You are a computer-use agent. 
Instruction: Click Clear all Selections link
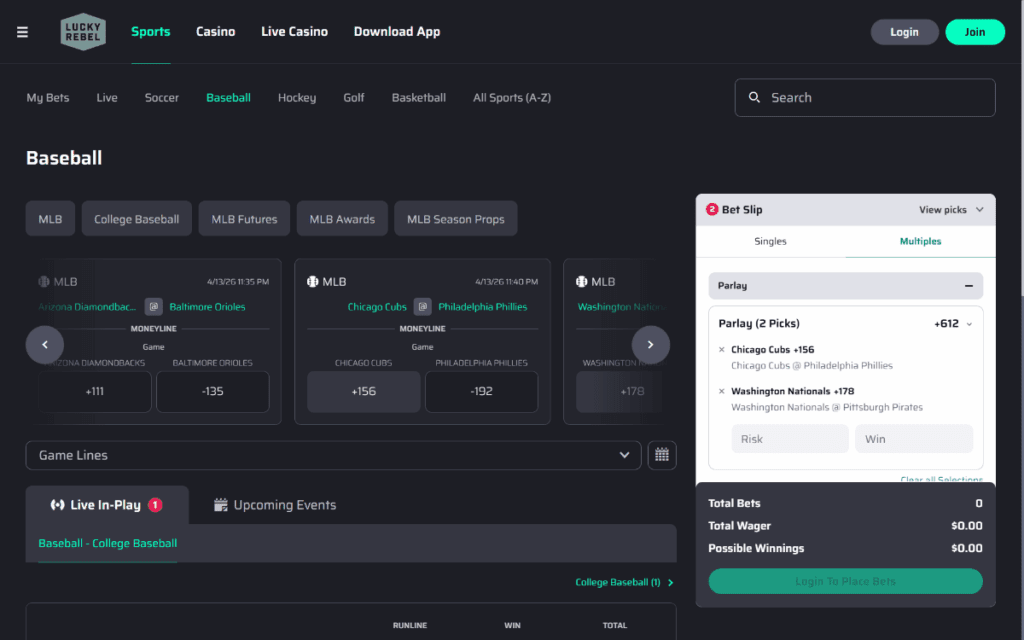[941, 479]
